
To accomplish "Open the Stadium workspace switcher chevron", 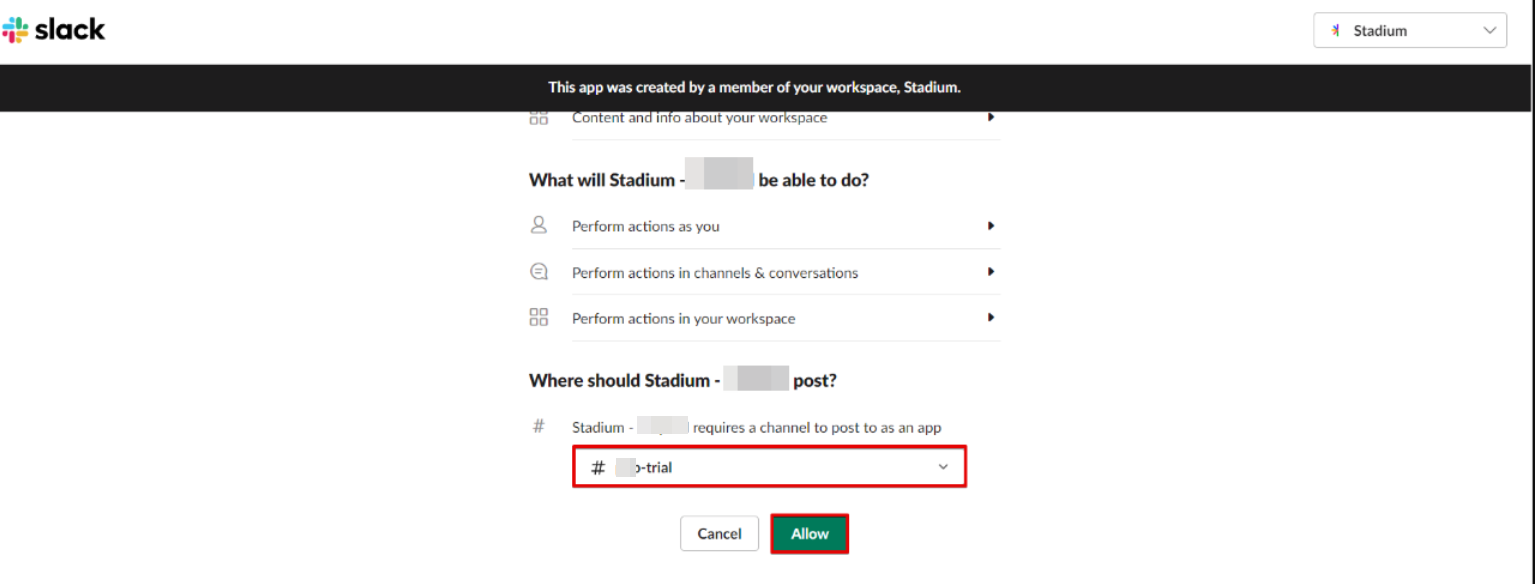I will 1488,31.
